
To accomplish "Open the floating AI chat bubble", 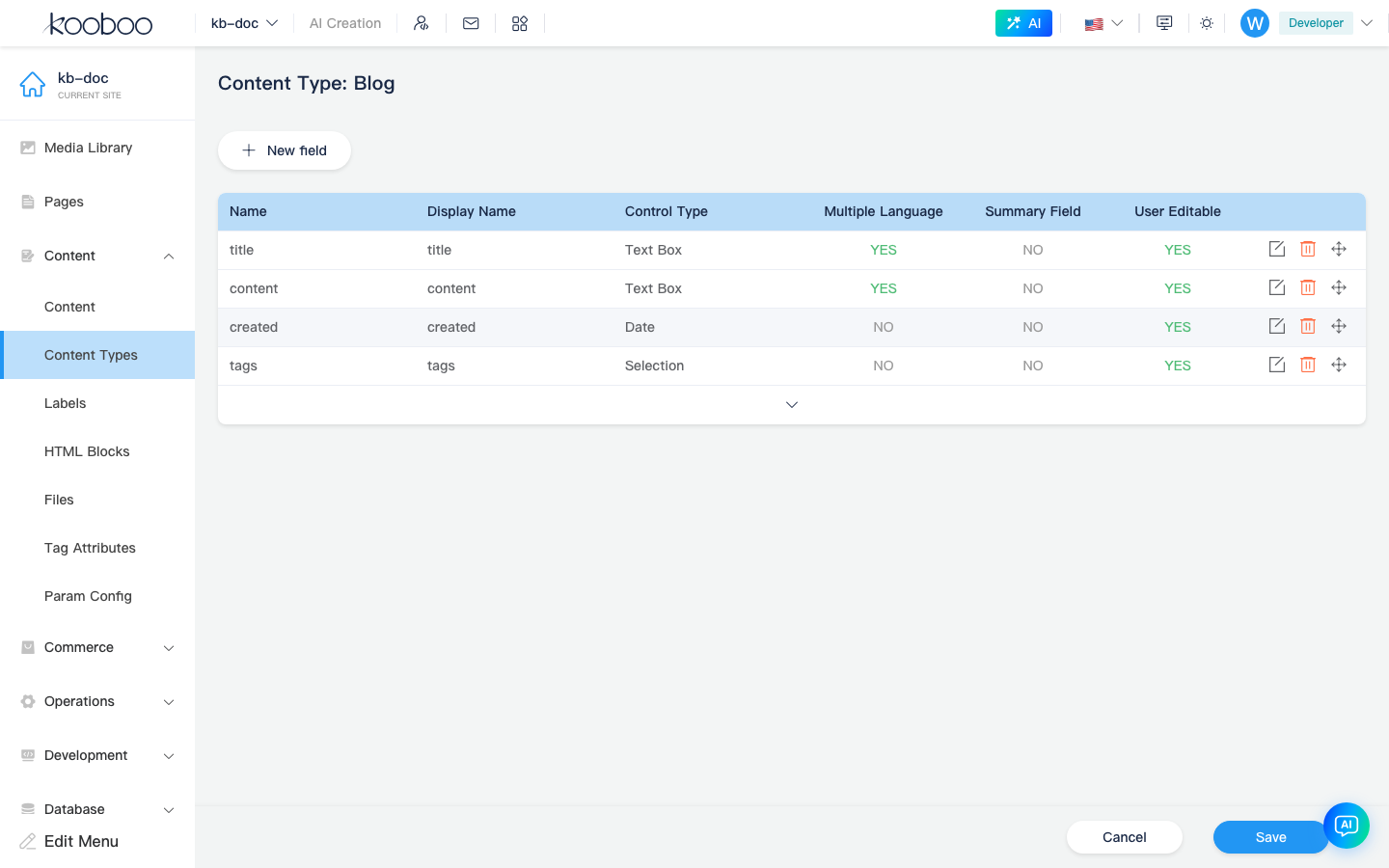I will [x=1347, y=826].
